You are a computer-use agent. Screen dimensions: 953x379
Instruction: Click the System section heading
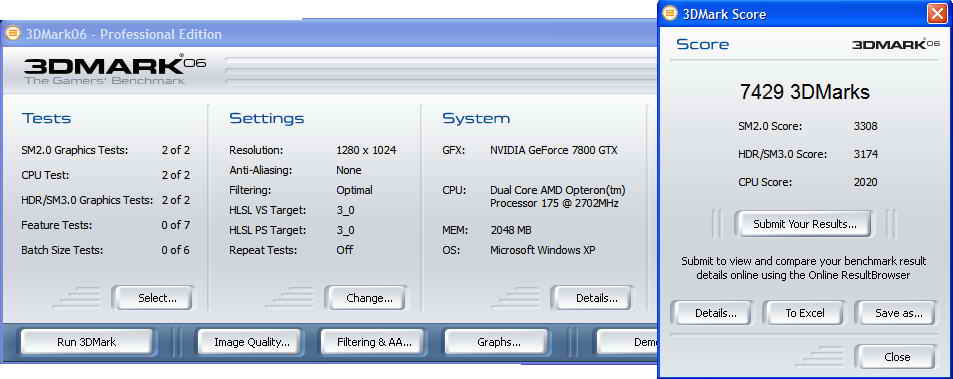click(x=476, y=118)
